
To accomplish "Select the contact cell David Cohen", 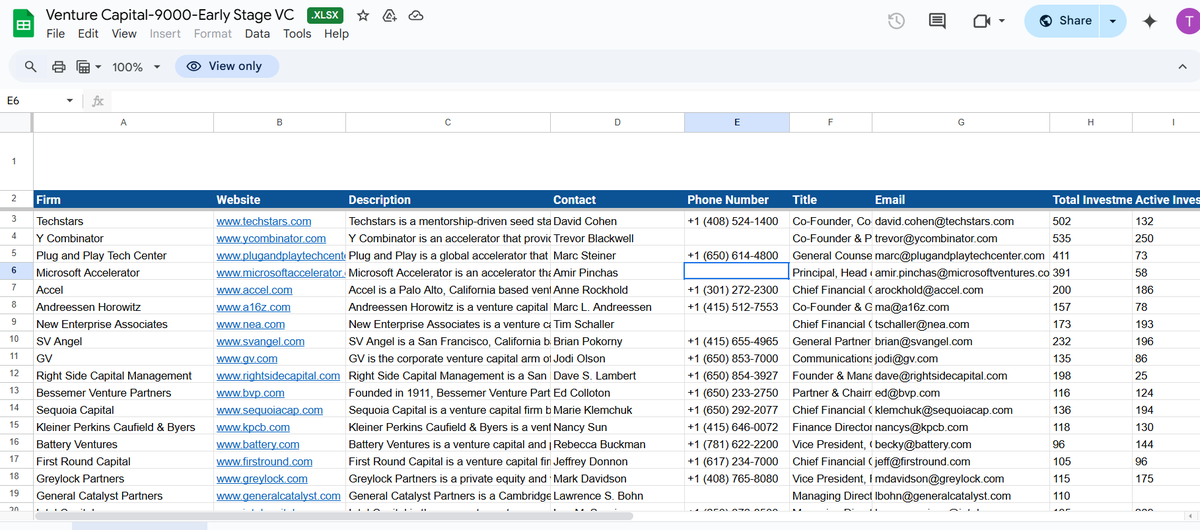I will tap(617, 221).
